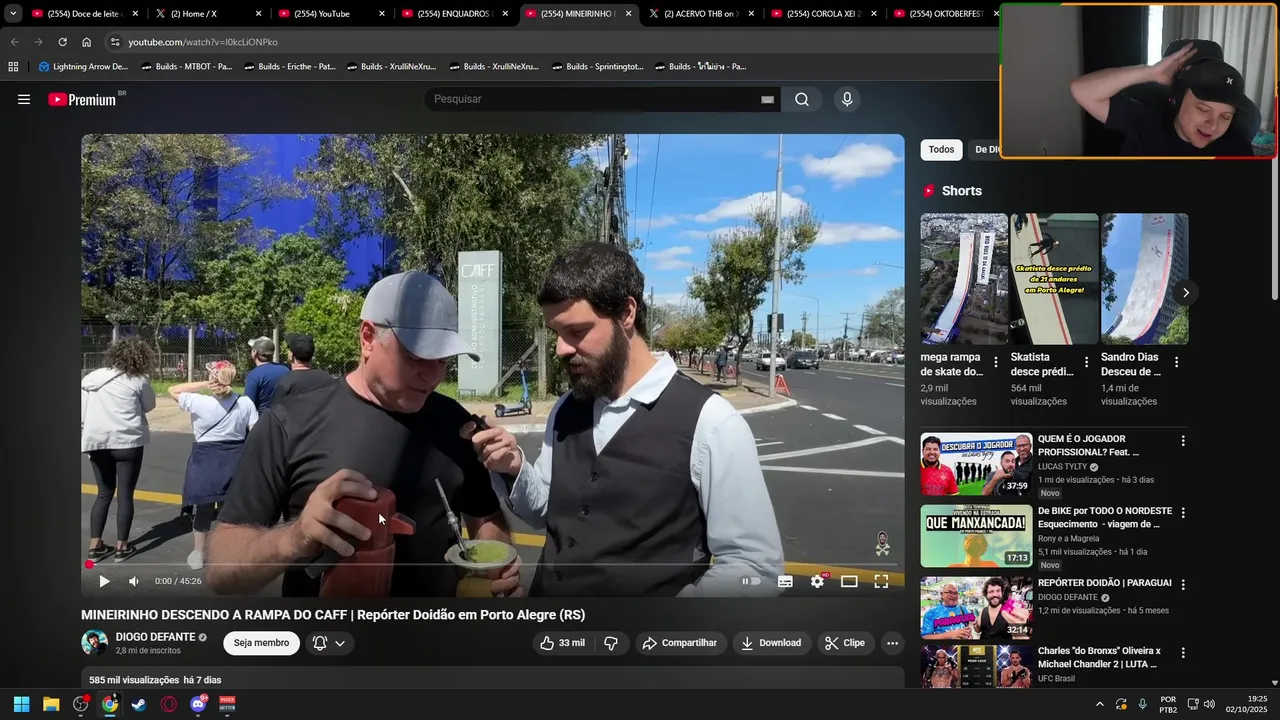The height and width of the screenshot is (720, 1280).
Task: Switch to theater mode
Action: click(849, 581)
